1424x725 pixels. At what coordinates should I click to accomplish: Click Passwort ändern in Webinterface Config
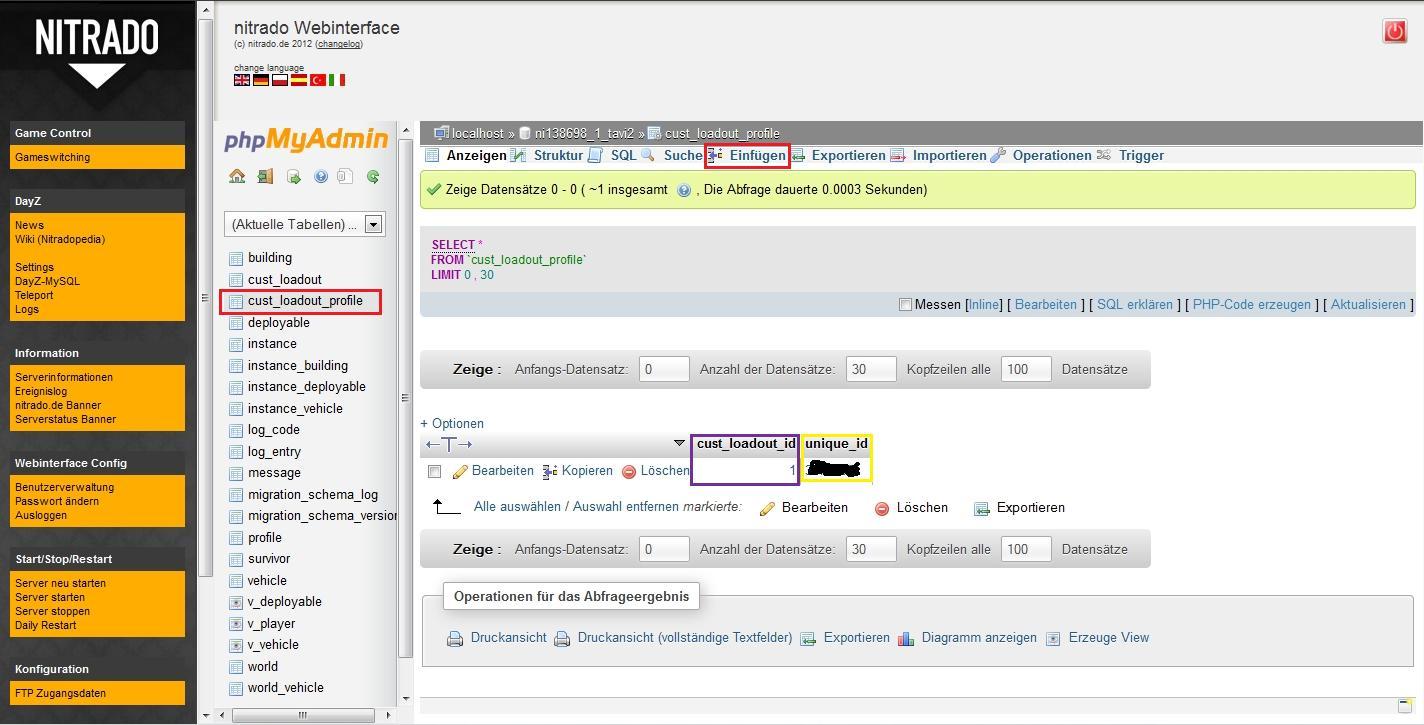56,501
